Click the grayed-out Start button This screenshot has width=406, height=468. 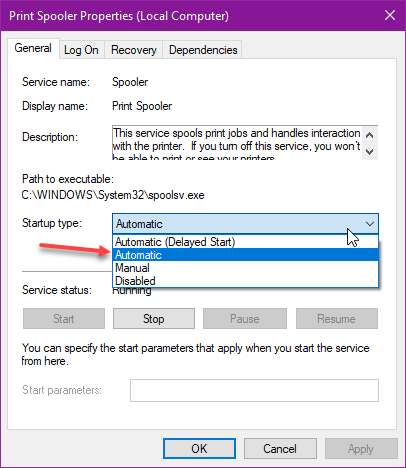[64, 319]
